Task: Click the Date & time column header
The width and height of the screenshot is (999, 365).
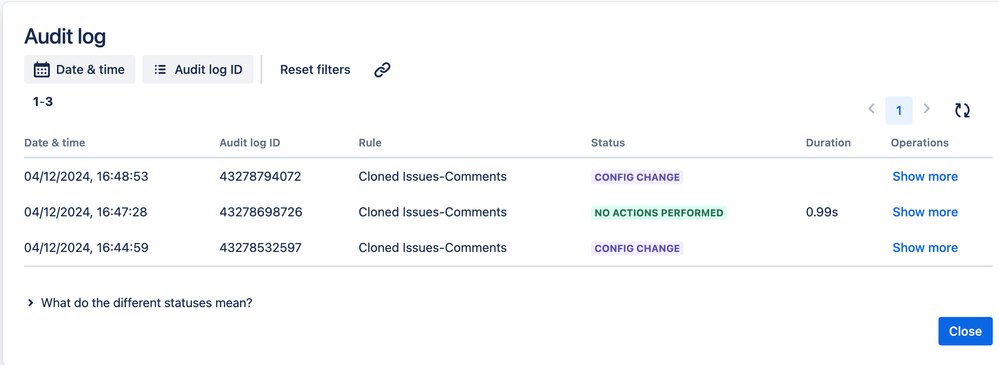Action: [x=55, y=143]
